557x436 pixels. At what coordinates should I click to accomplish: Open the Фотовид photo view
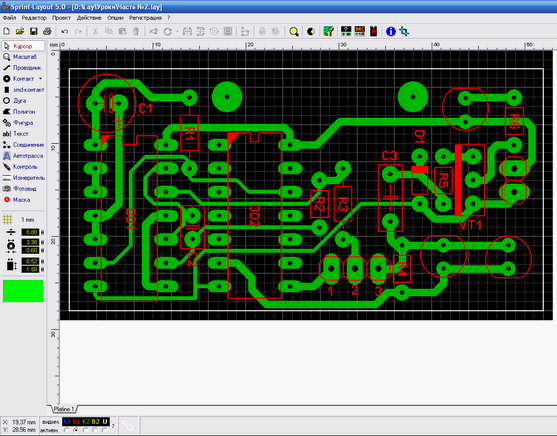(23, 189)
